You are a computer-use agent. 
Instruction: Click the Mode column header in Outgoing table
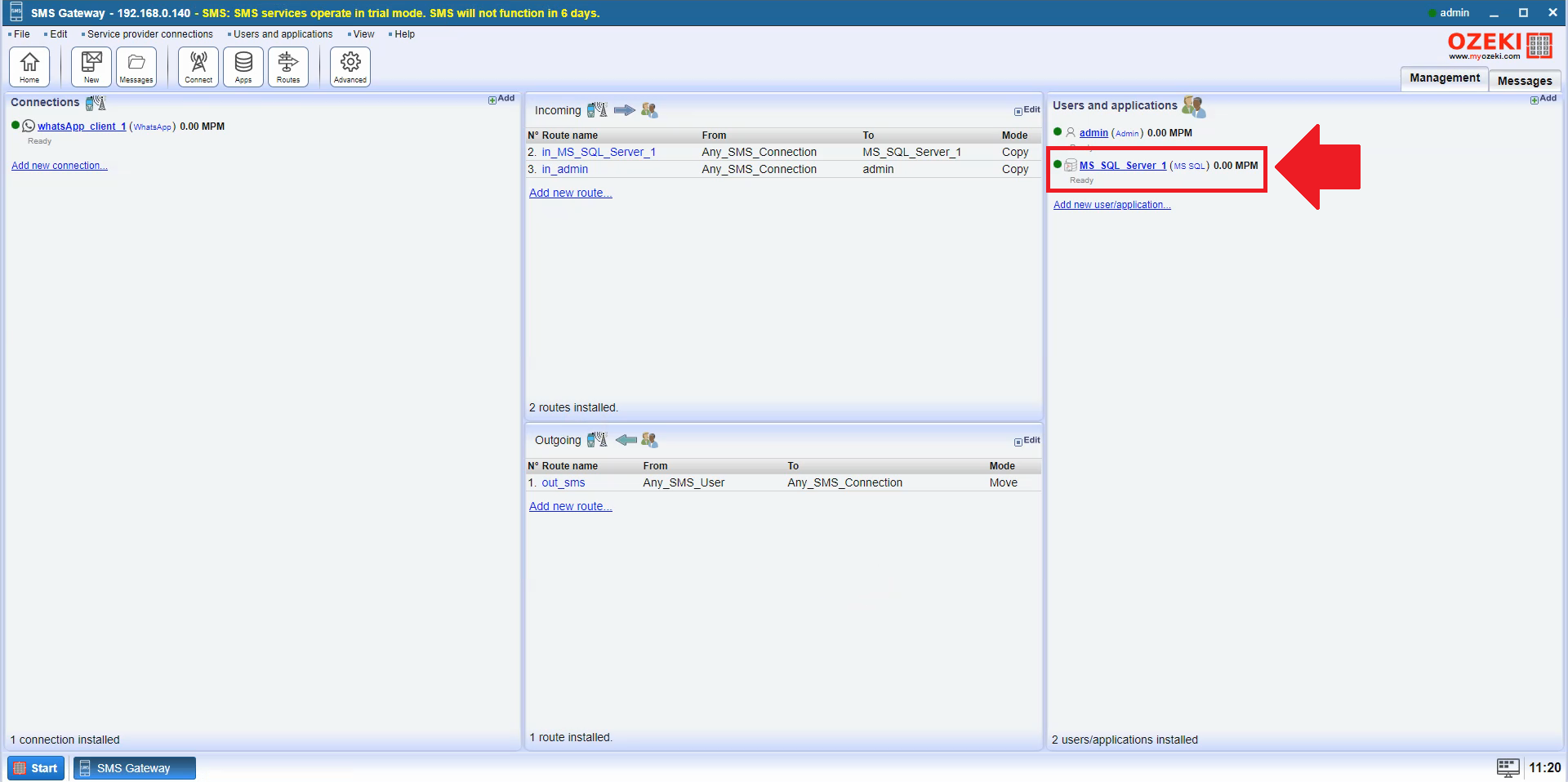point(1002,466)
